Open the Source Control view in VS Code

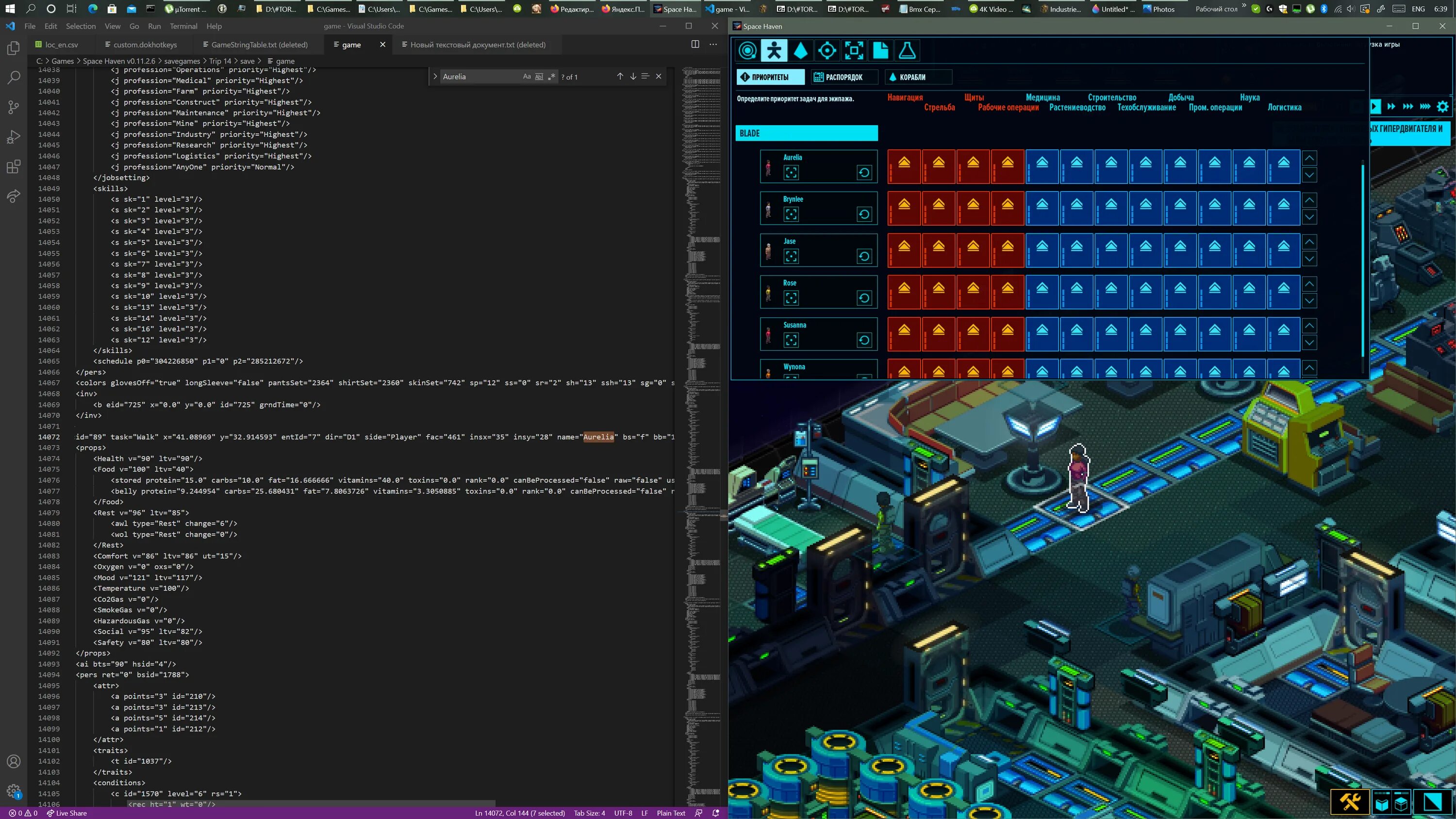[x=14, y=107]
